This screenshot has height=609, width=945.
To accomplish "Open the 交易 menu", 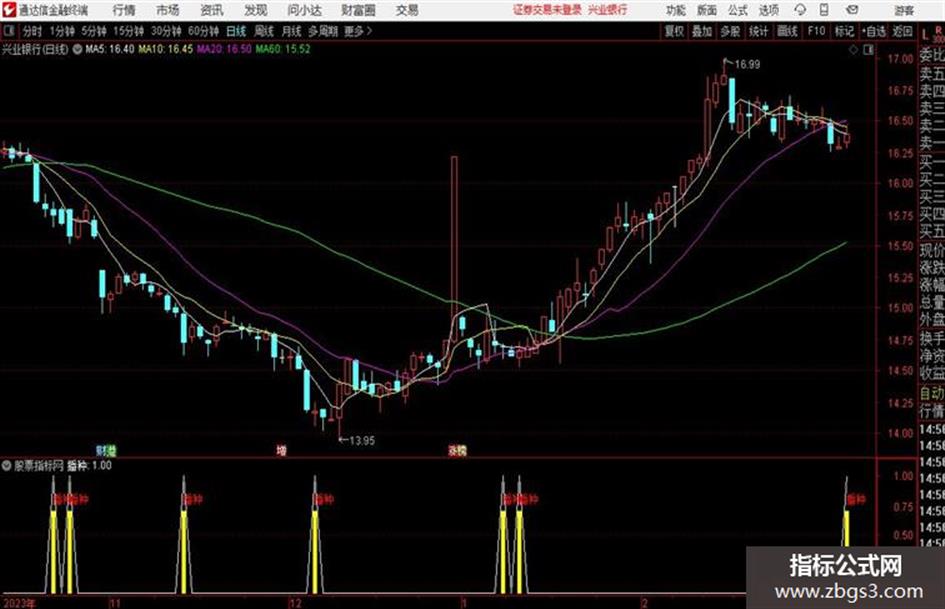I will pos(407,10).
